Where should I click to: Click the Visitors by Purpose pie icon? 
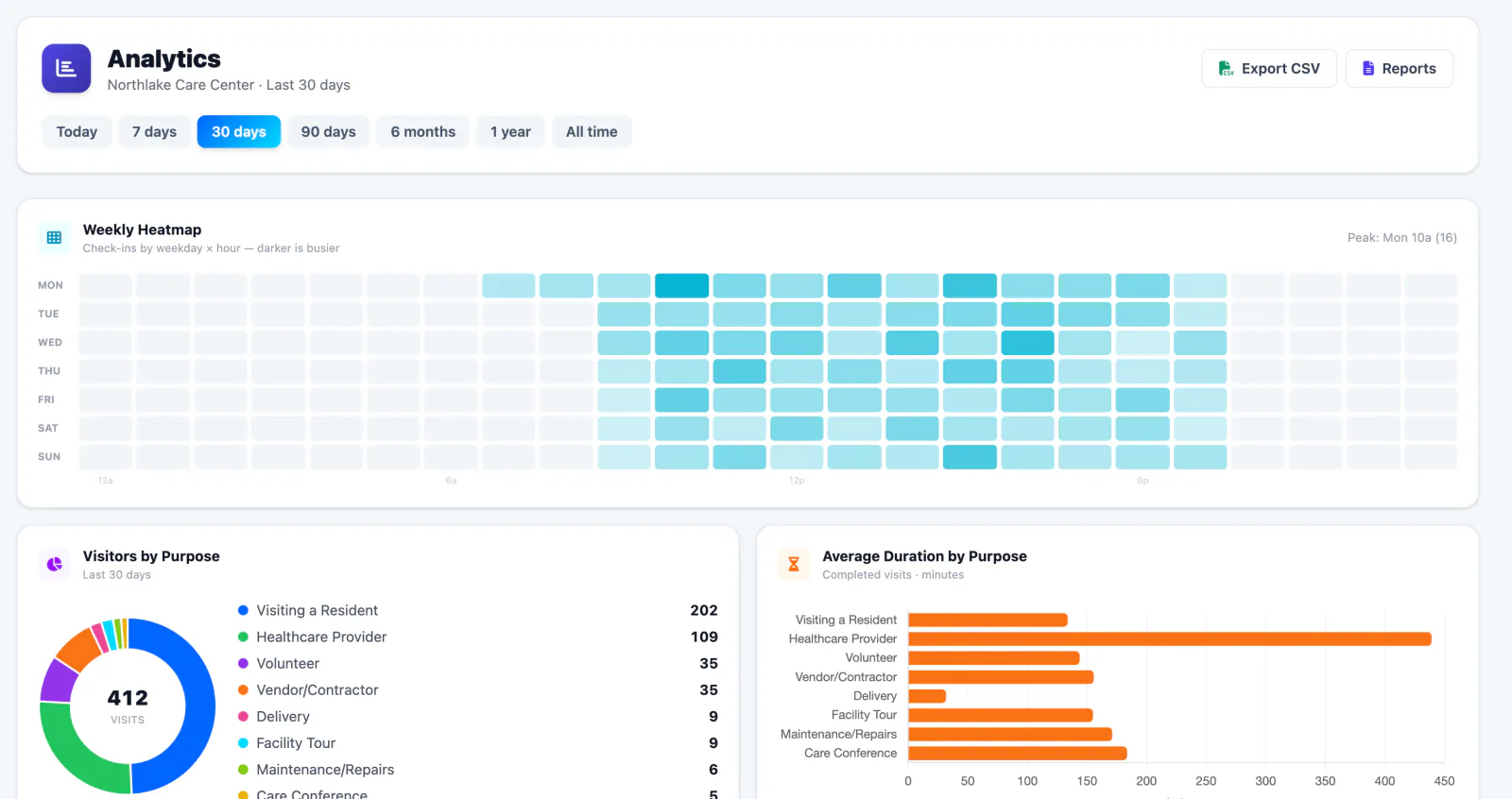click(x=54, y=564)
